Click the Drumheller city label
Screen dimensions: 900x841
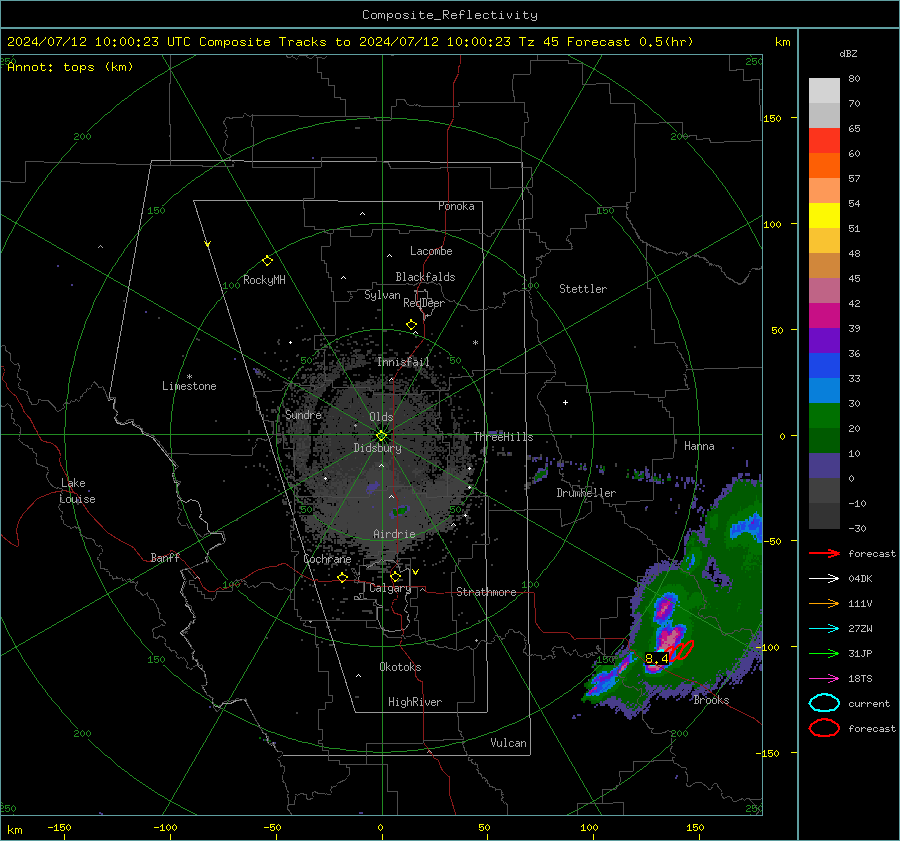(586, 493)
